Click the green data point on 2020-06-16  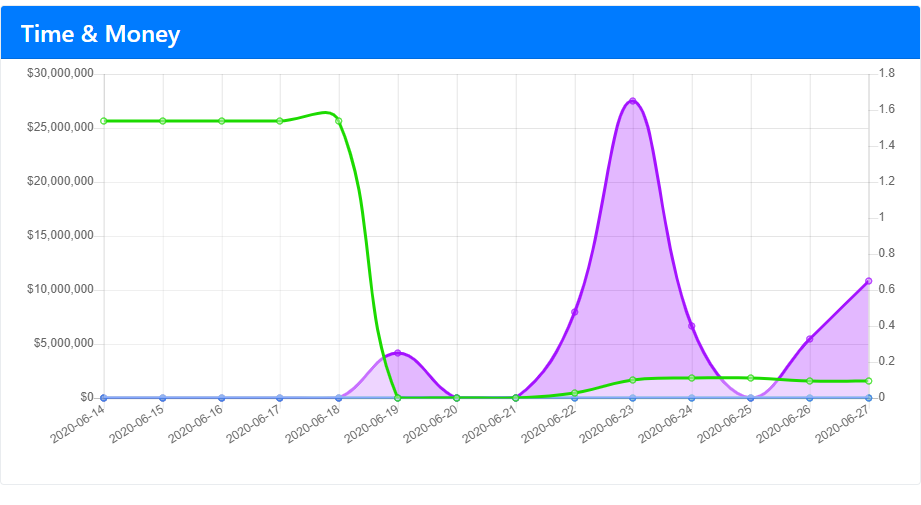tap(221, 121)
